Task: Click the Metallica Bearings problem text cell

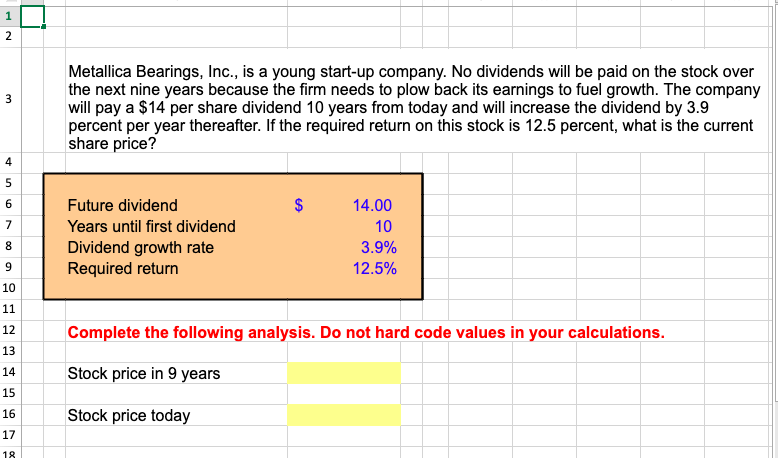Action: (414, 107)
